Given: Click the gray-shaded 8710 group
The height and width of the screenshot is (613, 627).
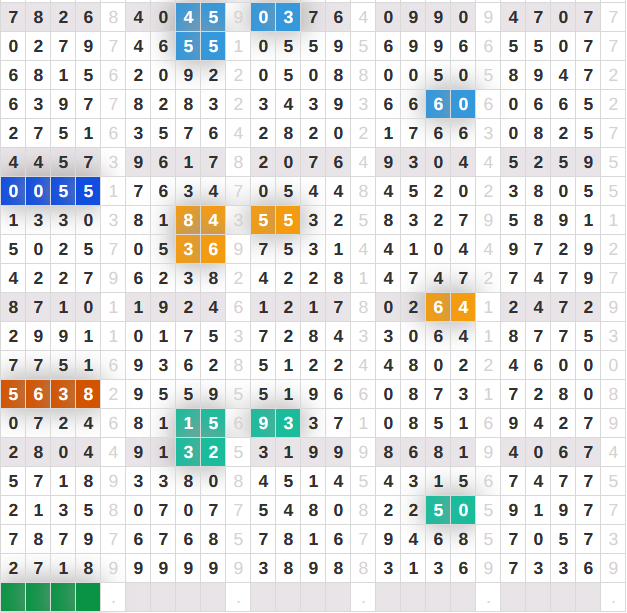Looking at the screenshot, I should pyautogui.click(x=50, y=307).
